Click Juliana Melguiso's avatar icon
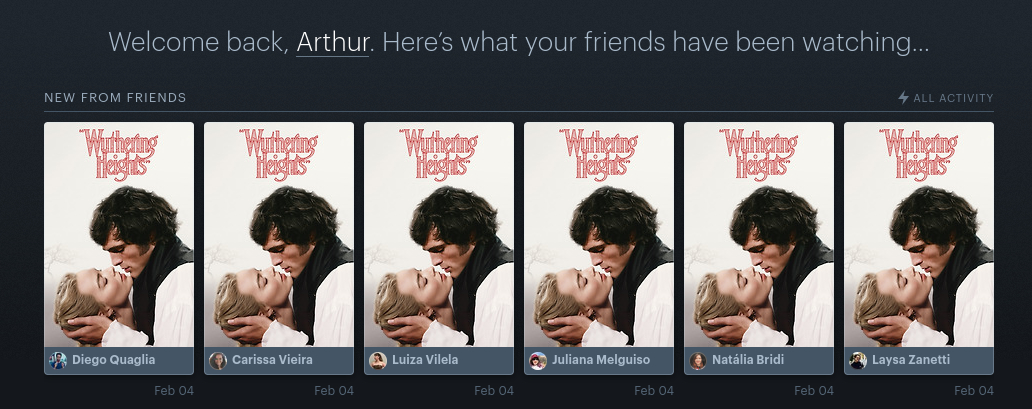The image size is (1032, 409). [x=538, y=360]
